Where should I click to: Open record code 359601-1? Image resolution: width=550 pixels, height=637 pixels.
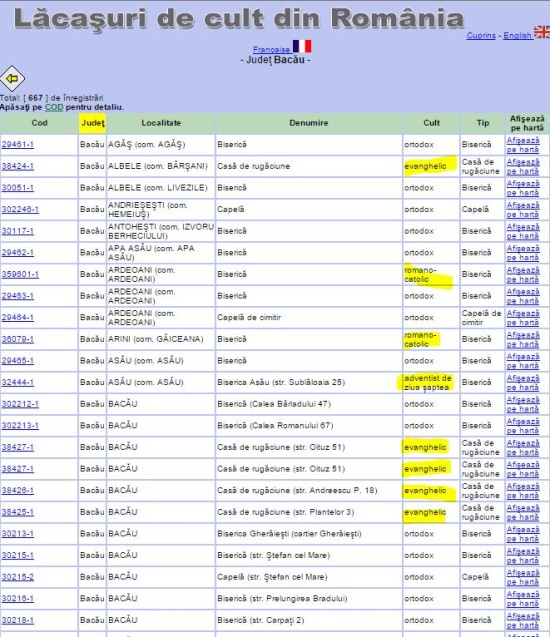[20, 274]
